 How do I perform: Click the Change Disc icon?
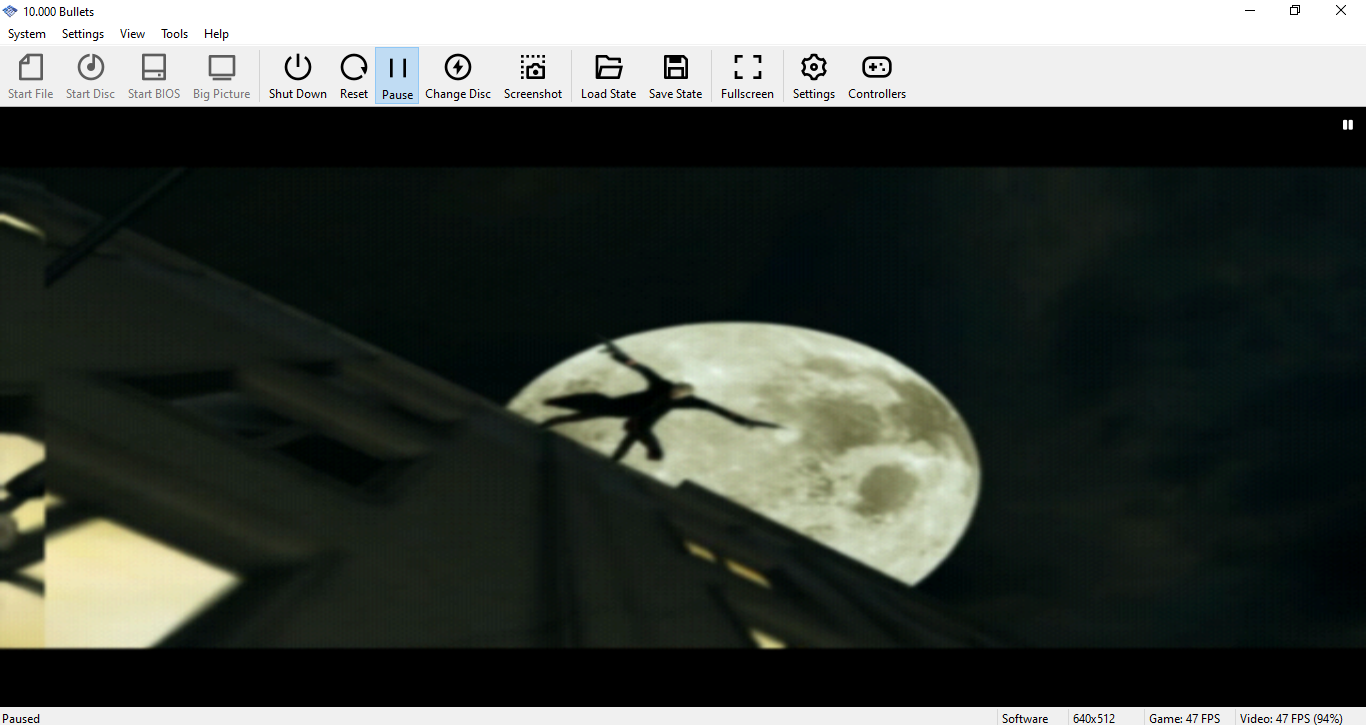tap(457, 76)
